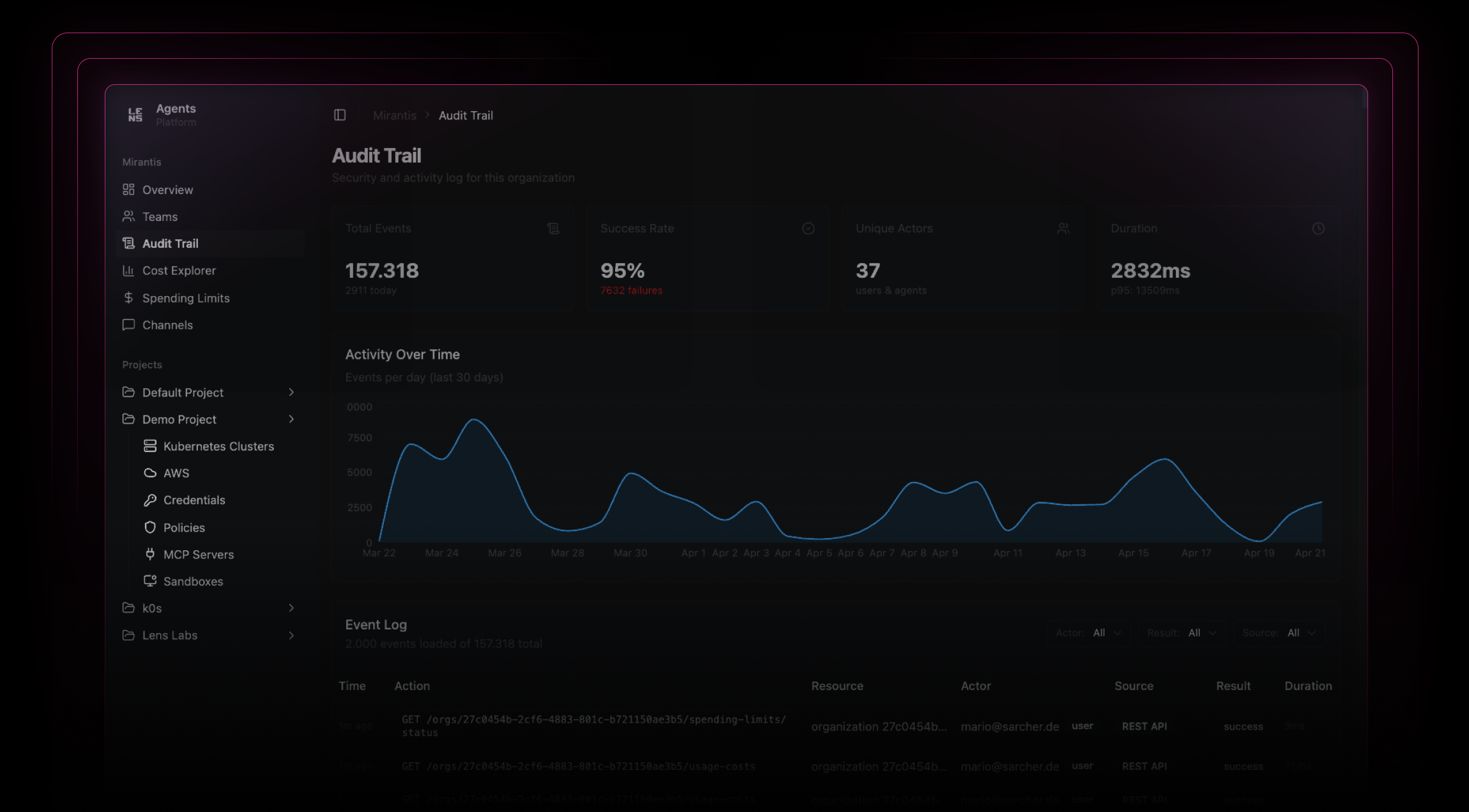Image resolution: width=1469 pixels, height=812 pixels.
Task: Click the Time column header
Action: 352,686
